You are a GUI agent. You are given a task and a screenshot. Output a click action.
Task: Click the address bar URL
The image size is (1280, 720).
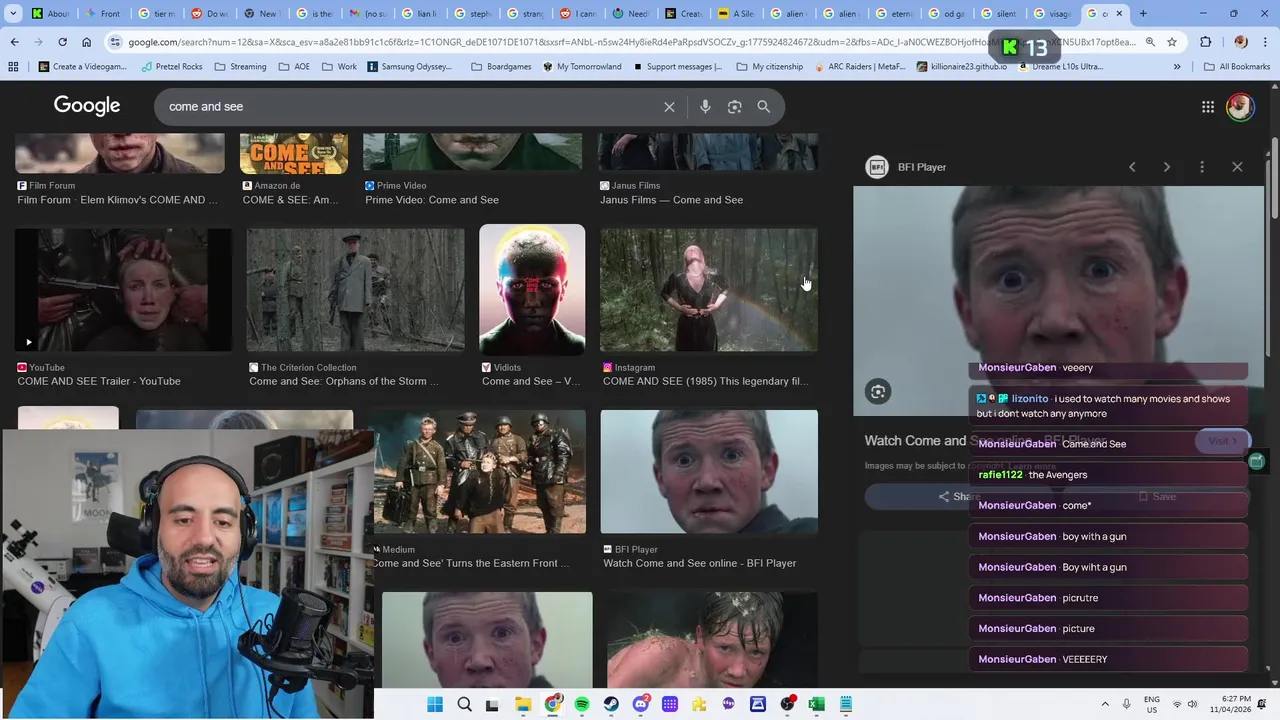[632, 42]
